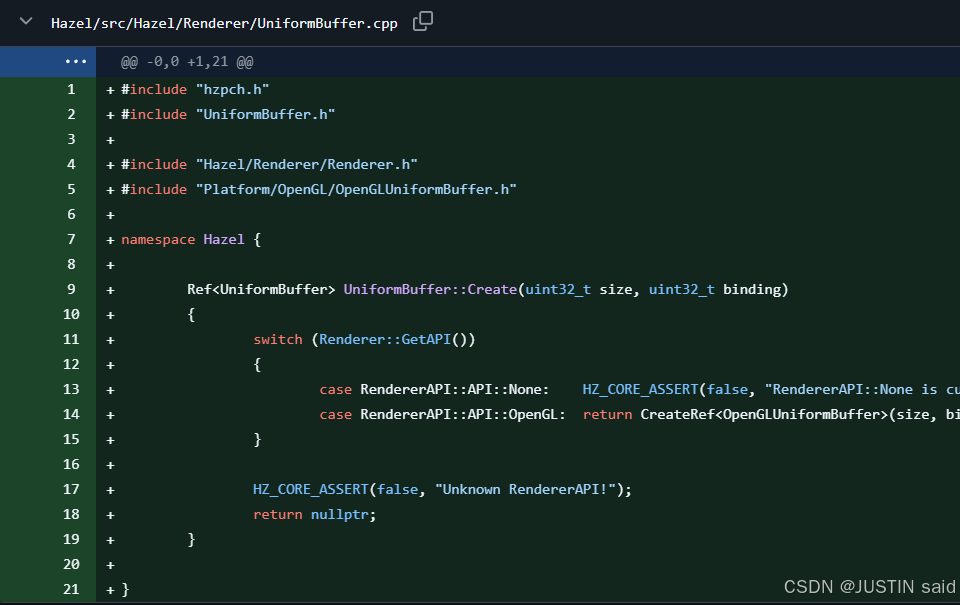This screenshot has width=960, height=605.
Task: Select line number 9 in the diff
Action: [71, 289]
